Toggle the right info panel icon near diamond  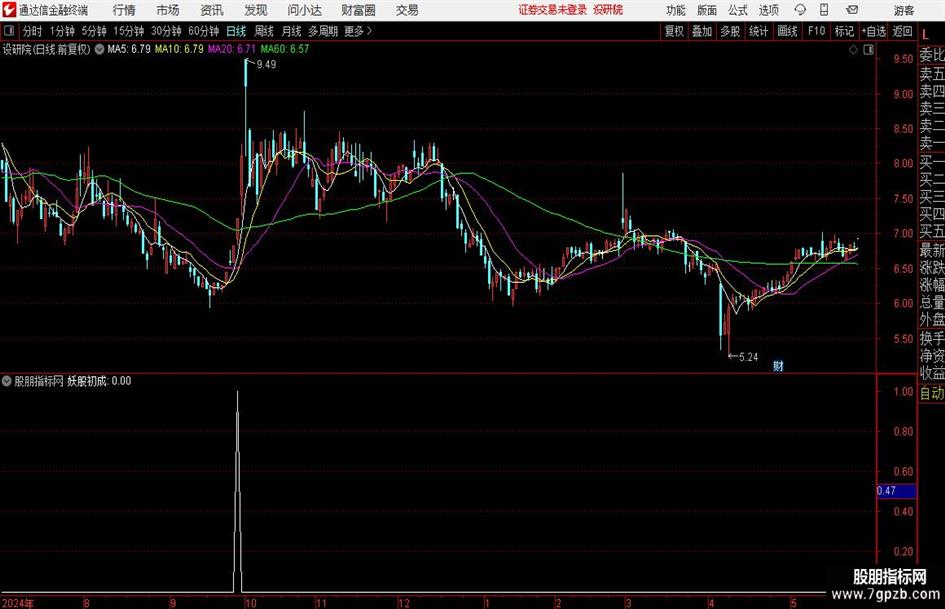(x=868, y=49)
